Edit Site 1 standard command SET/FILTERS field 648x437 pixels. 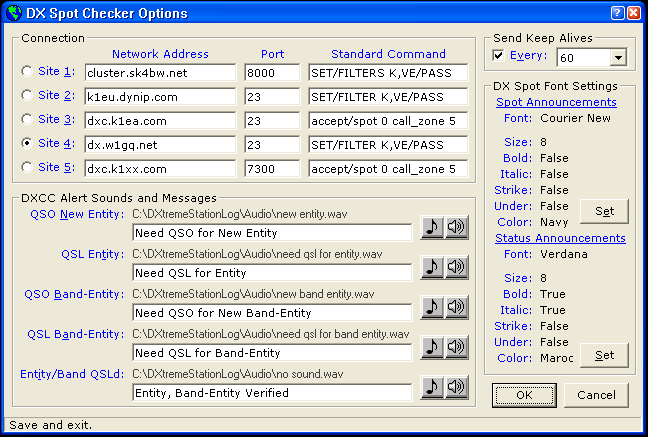(x=388, y=73)
